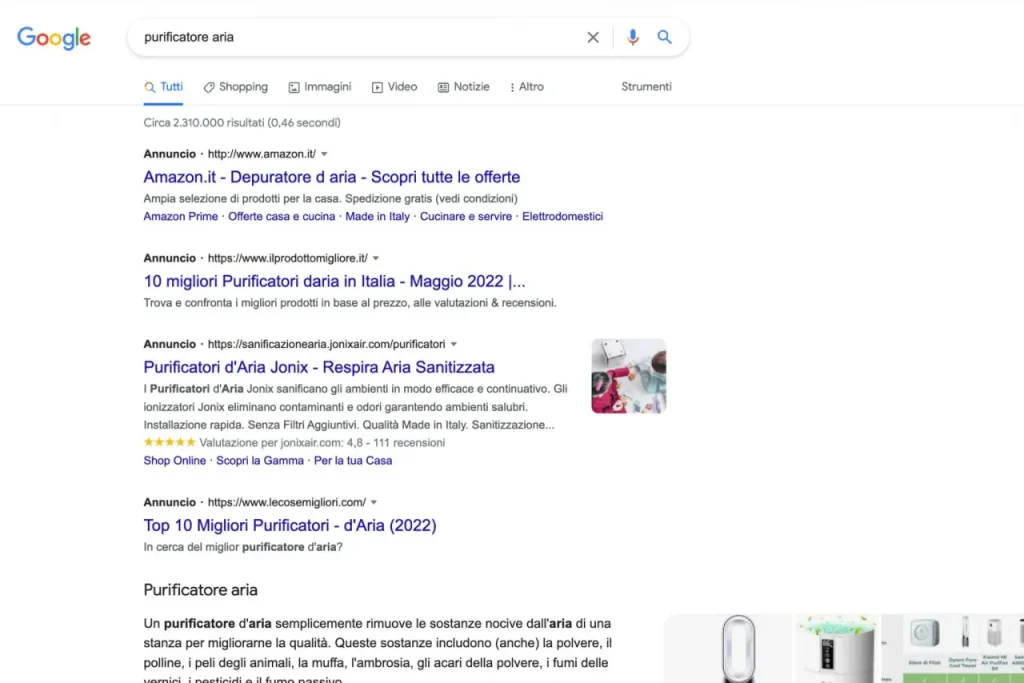This screenshot has width=1024, height=683.
Task: Select the Tutti tab
Action: [x=164, y=87]
